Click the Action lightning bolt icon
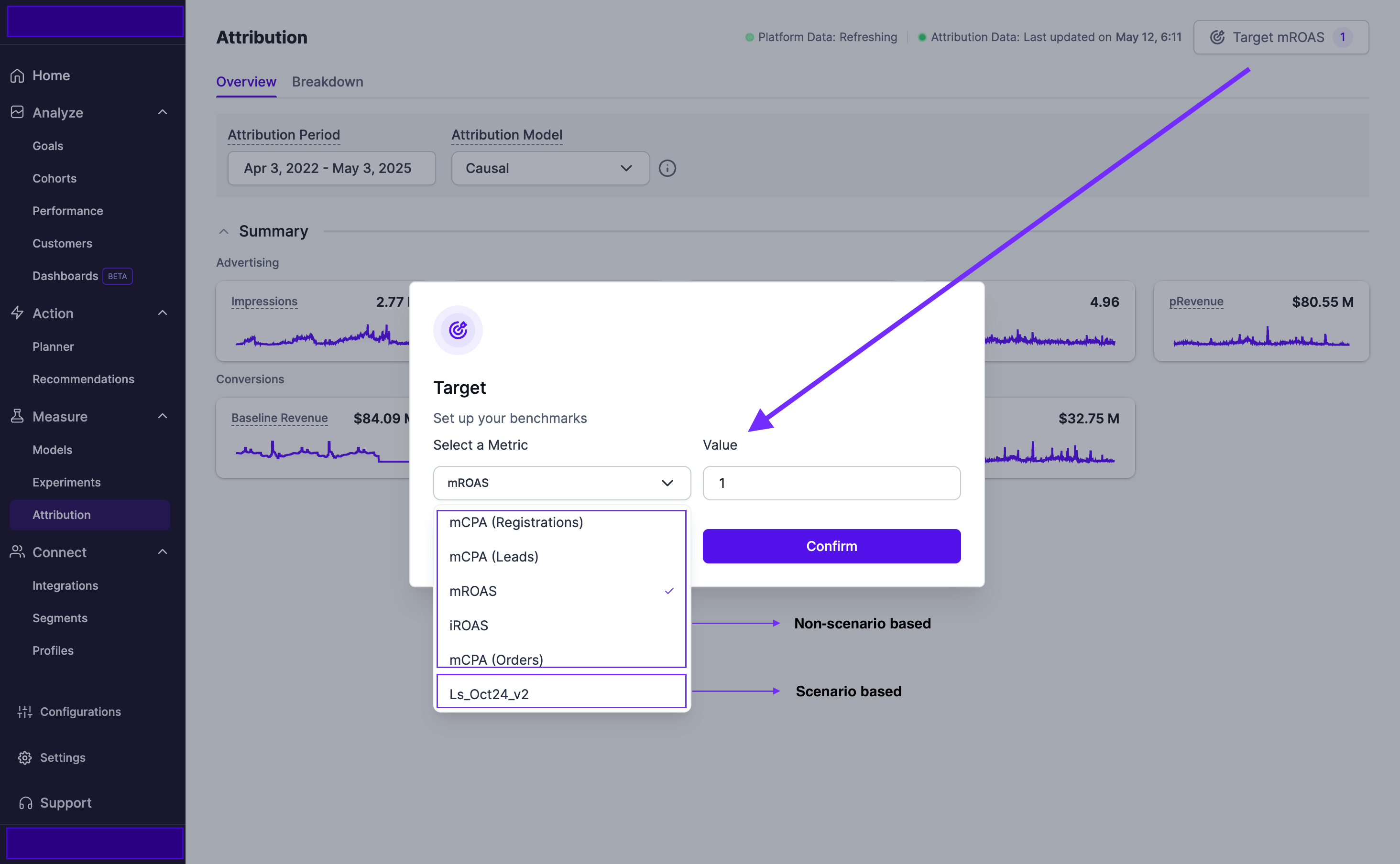The width and height of the screenshot is (1400, 864). (17, 313)
